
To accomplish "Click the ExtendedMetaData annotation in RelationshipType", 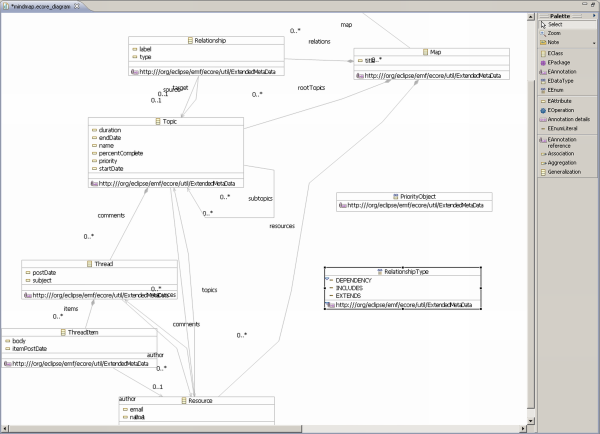I will click(x=400, y=305).
